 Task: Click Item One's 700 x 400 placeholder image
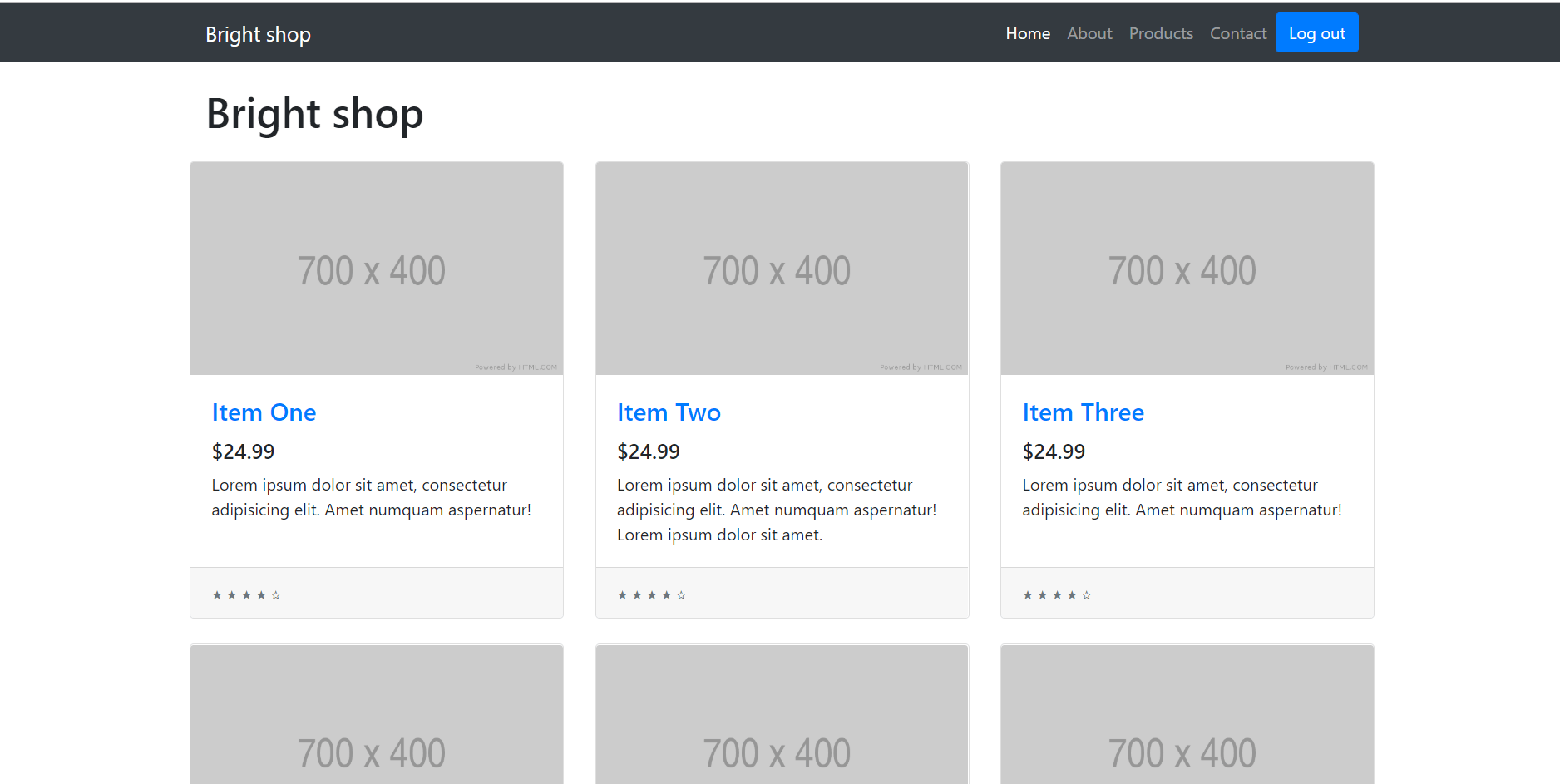376,268
